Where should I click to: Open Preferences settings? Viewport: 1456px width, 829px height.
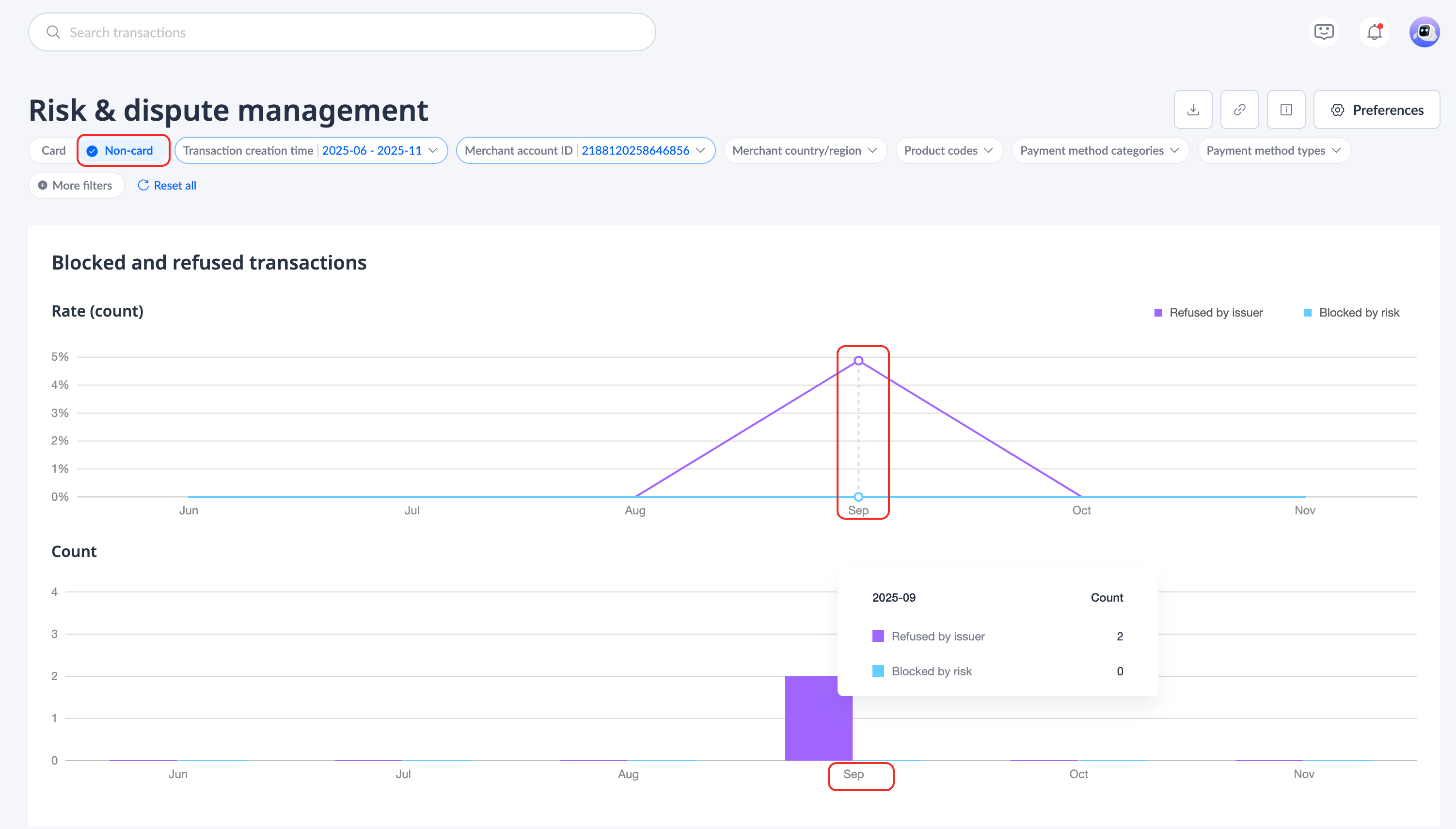1377,110
